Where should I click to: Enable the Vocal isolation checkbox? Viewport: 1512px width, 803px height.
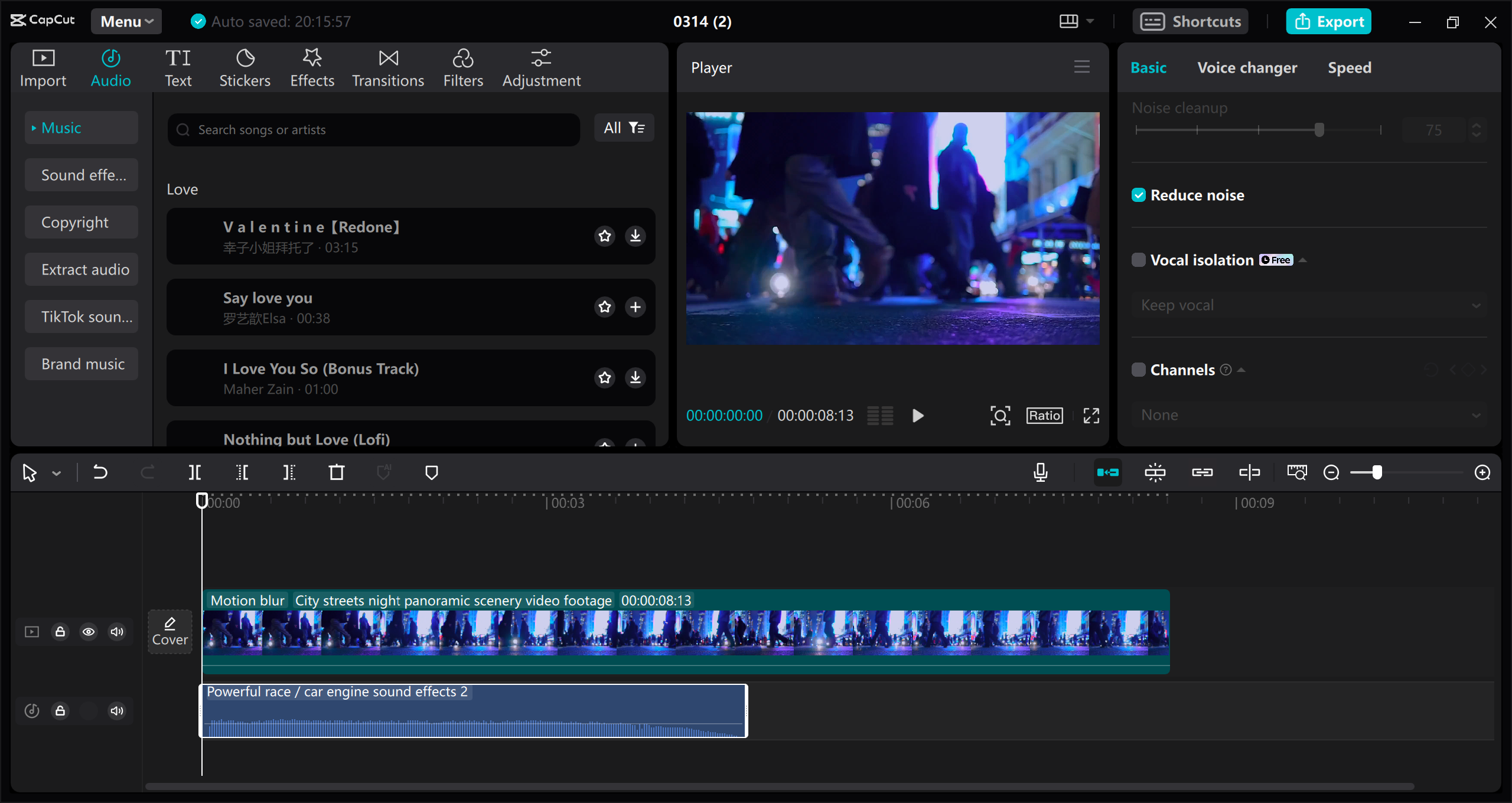(x=1139, y=260)
